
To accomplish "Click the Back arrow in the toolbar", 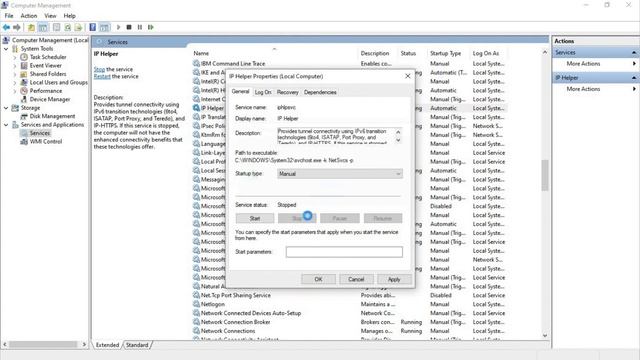I will pos(6,27).
